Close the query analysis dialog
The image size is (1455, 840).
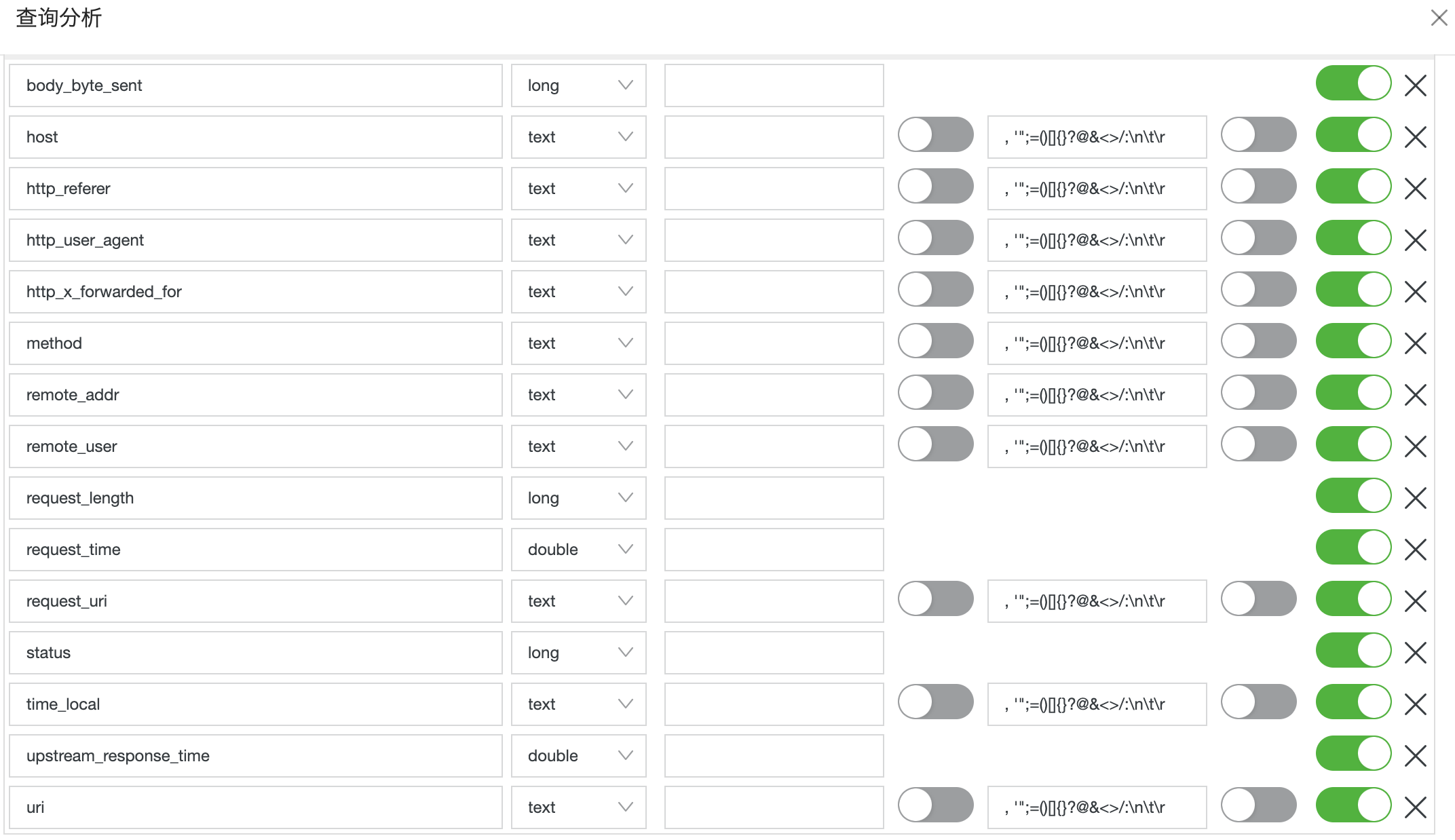coord(1439,18)
